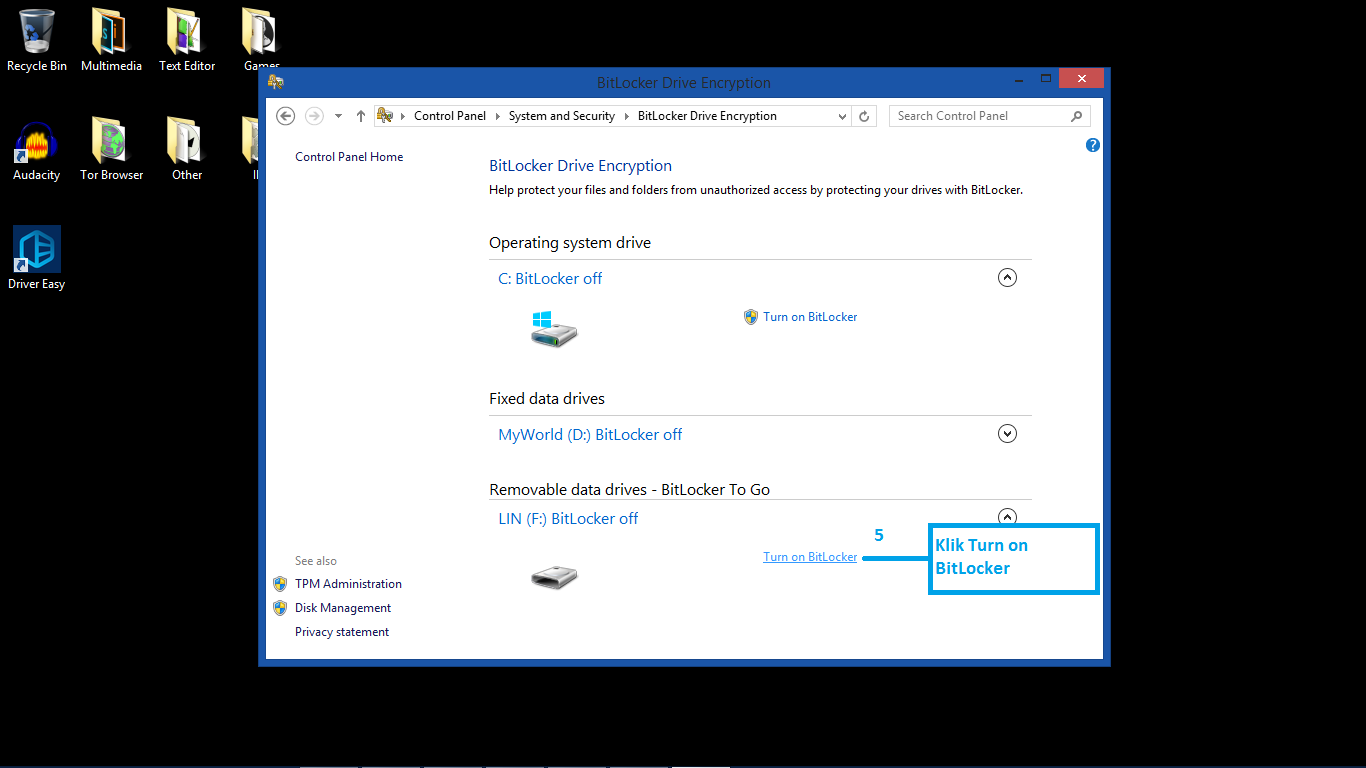
Task: Click the 'Fixed data drives' heading text
Action: point(547,399)
